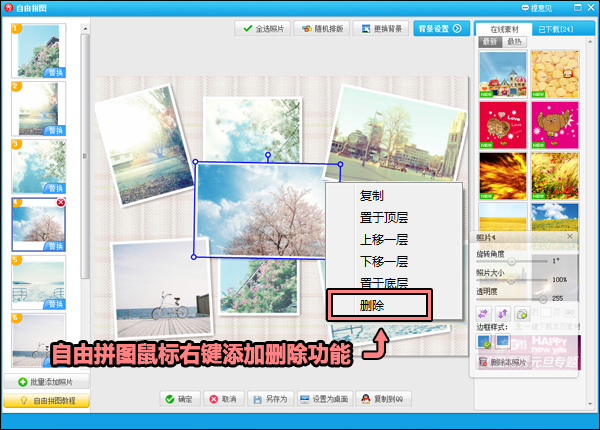Click the 替换 badge on photo 1
The width and height of the screenshot is (600, 430).
coord(55,72)
